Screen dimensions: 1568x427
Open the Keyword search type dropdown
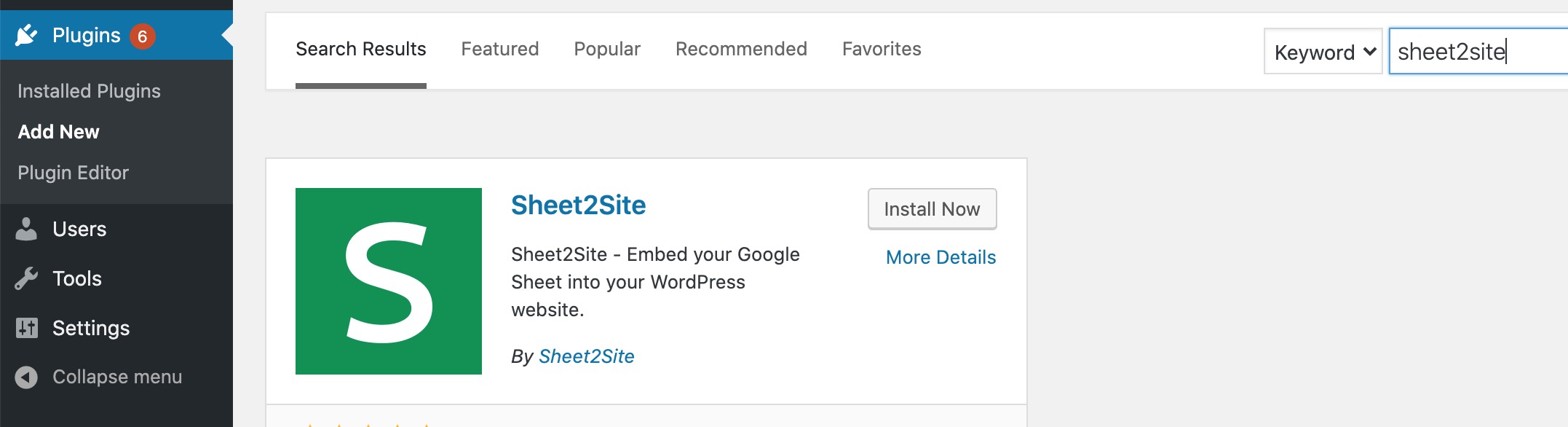(1323, 52)
